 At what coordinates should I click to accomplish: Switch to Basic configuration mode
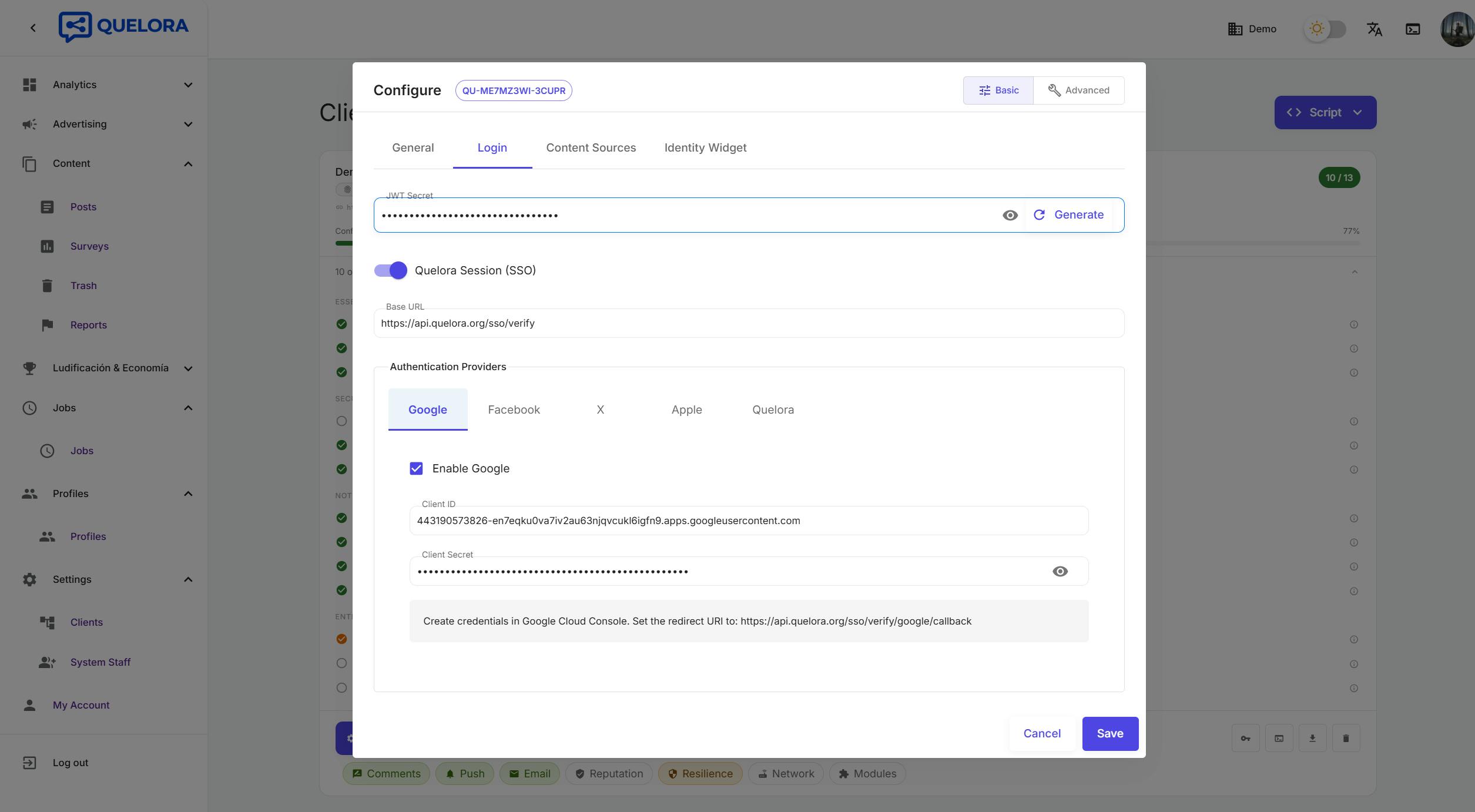click(x=998, y=90)
